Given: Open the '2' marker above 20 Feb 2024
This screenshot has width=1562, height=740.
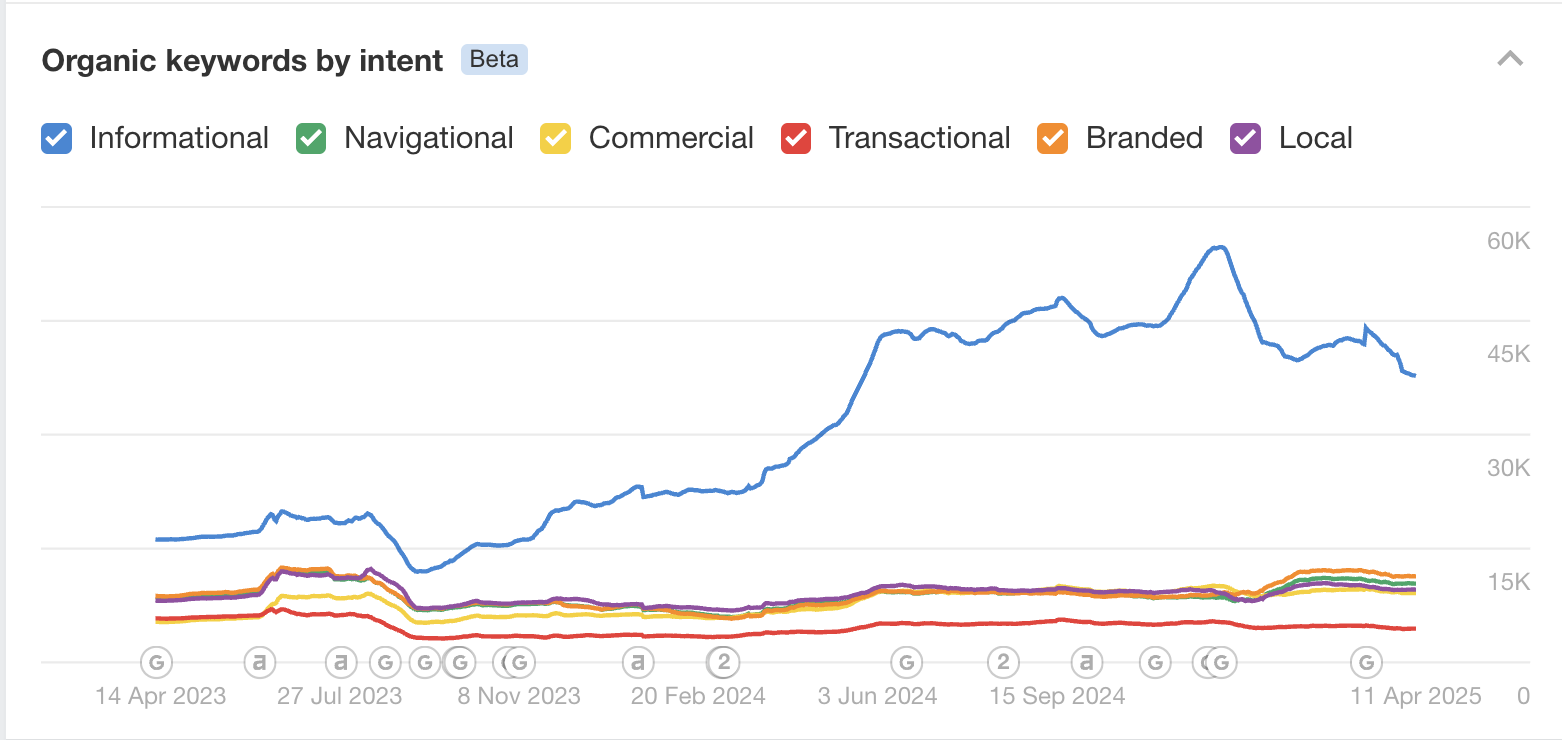Looking at the screenshot, I should coord(724,661).
